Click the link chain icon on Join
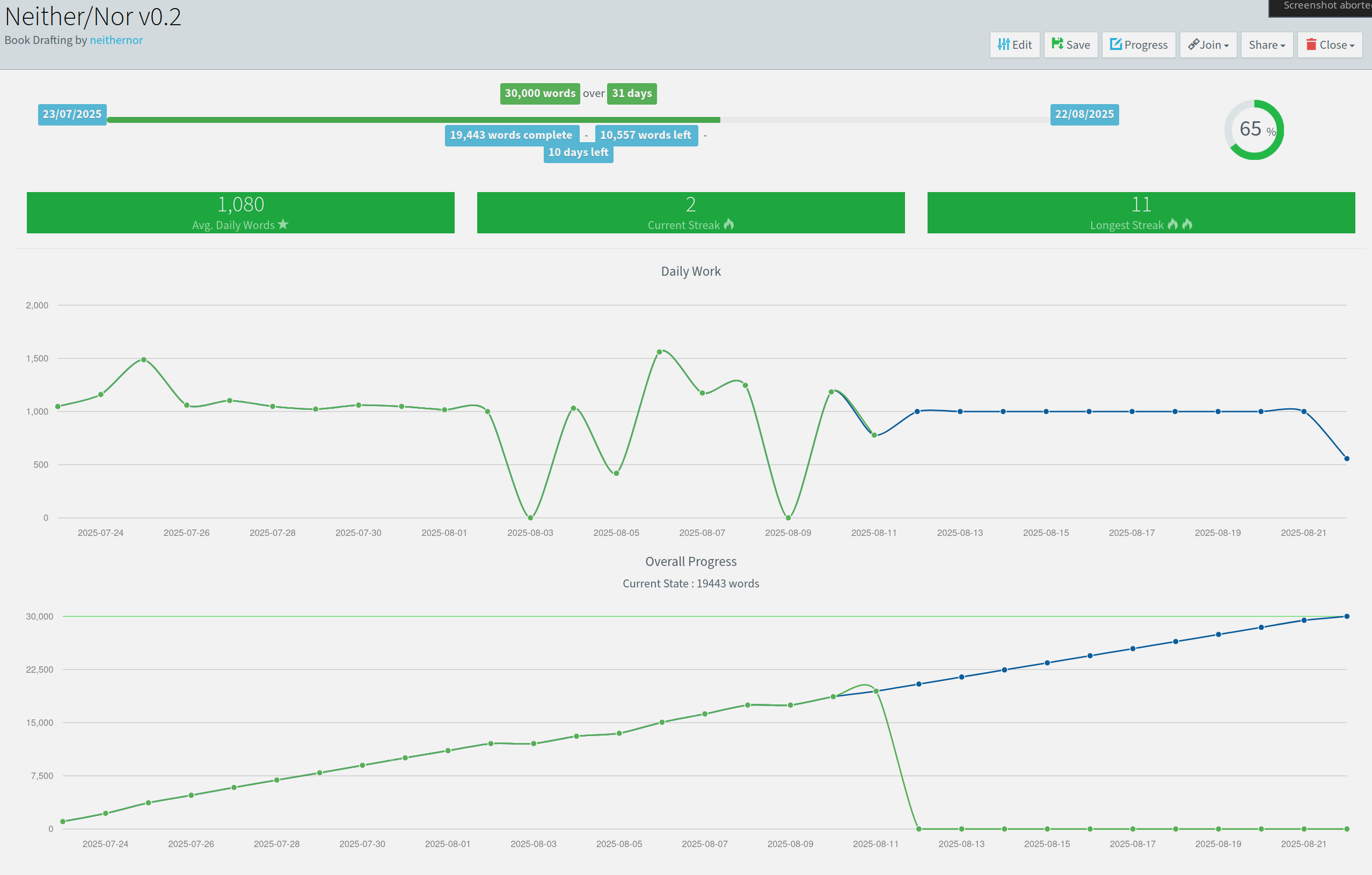This screenshot has width=1372, height=875. point(1193,45)
